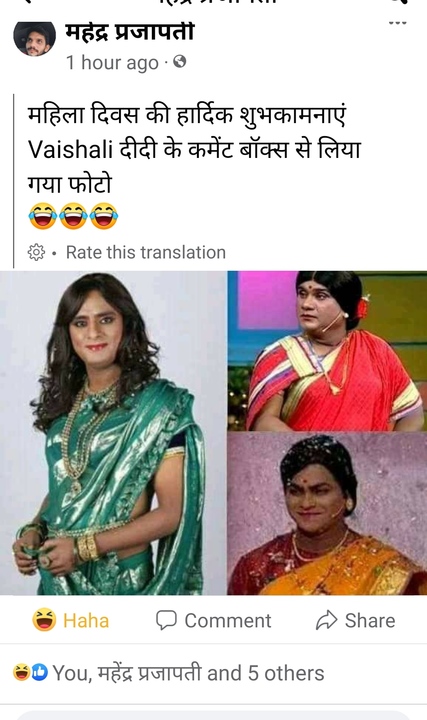Click the Comment button label
The image size is (427, 720).
click(228, 620)
